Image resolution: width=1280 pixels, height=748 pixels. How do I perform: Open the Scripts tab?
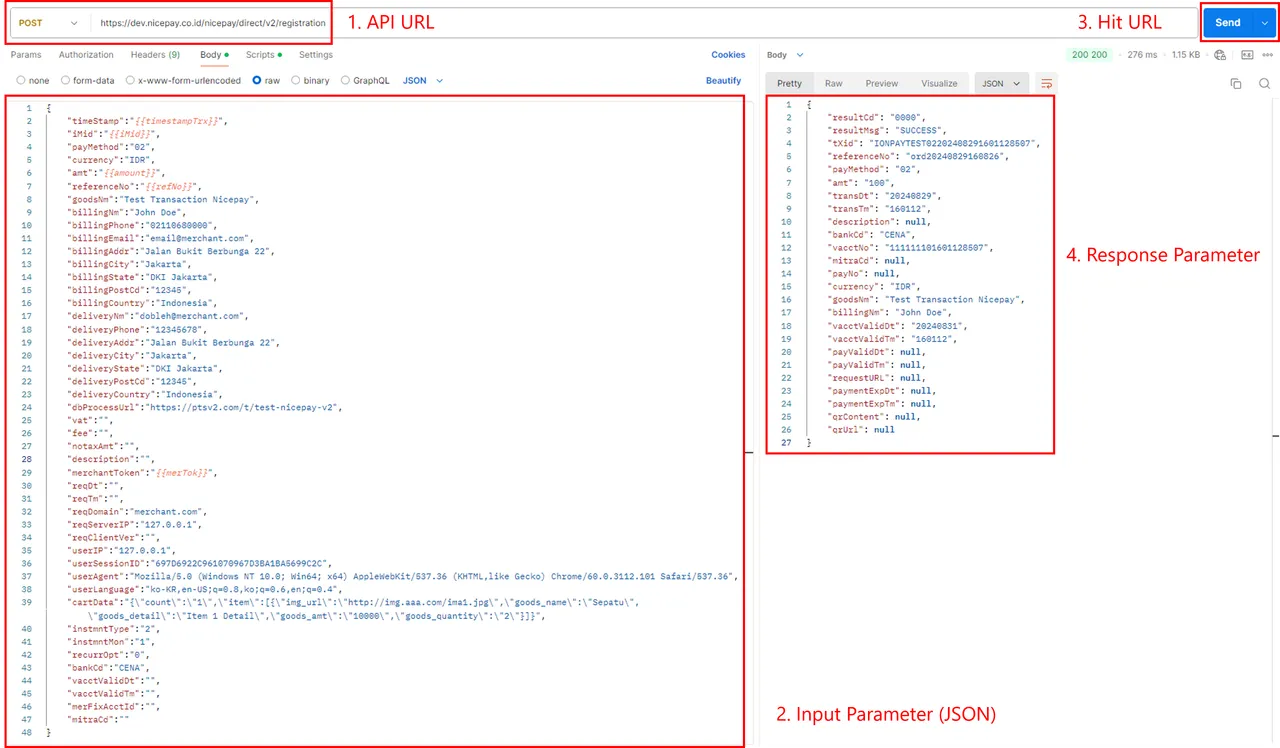259,55
